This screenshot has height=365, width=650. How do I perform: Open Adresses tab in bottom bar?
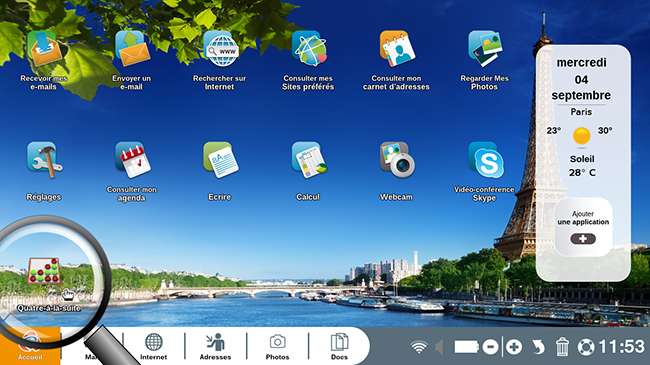(x=215, y=347)
